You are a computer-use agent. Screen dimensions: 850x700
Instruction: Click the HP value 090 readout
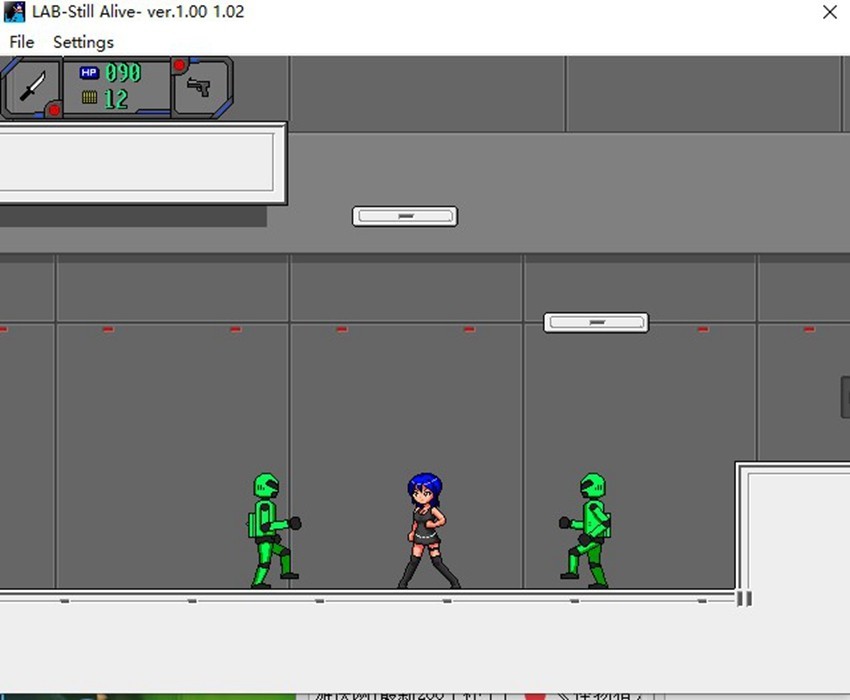[x=123, y=73]
